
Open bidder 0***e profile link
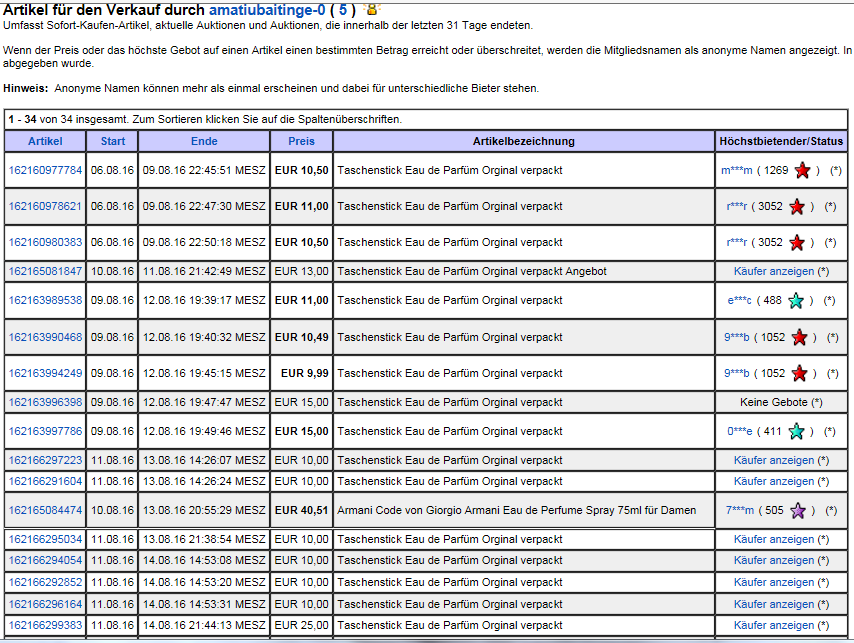(x=740, y=431)
